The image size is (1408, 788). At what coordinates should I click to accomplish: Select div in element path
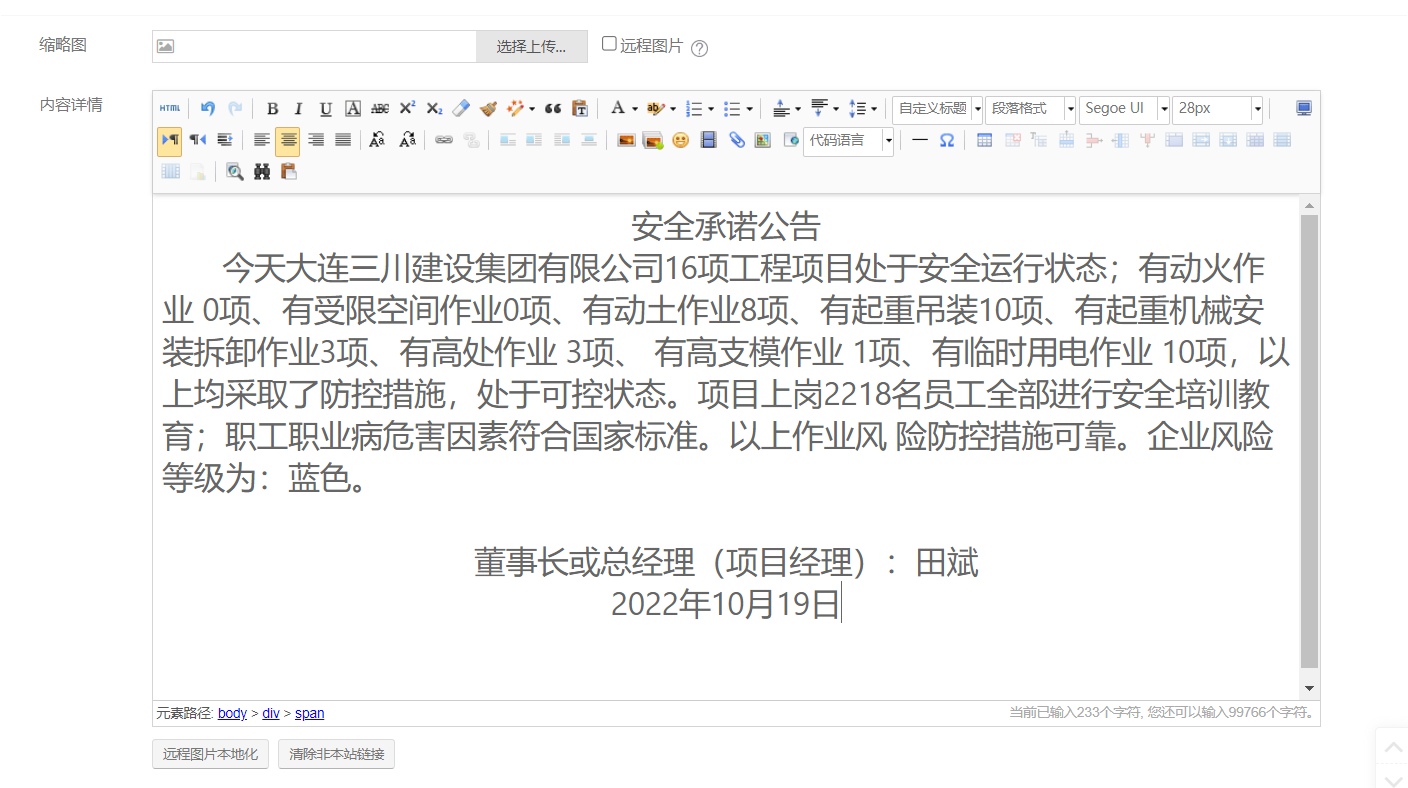pyautogui.click(x=271, y=713)
